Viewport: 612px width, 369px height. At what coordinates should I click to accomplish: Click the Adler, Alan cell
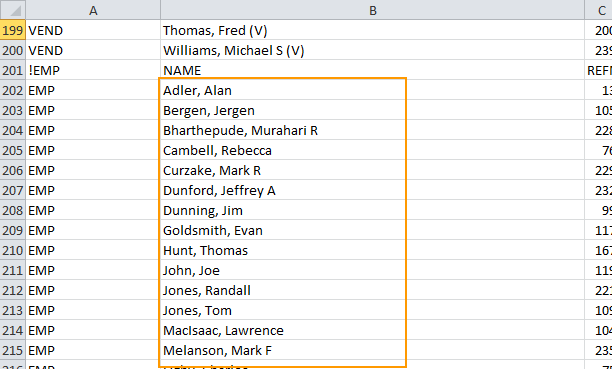click(372, 90)
